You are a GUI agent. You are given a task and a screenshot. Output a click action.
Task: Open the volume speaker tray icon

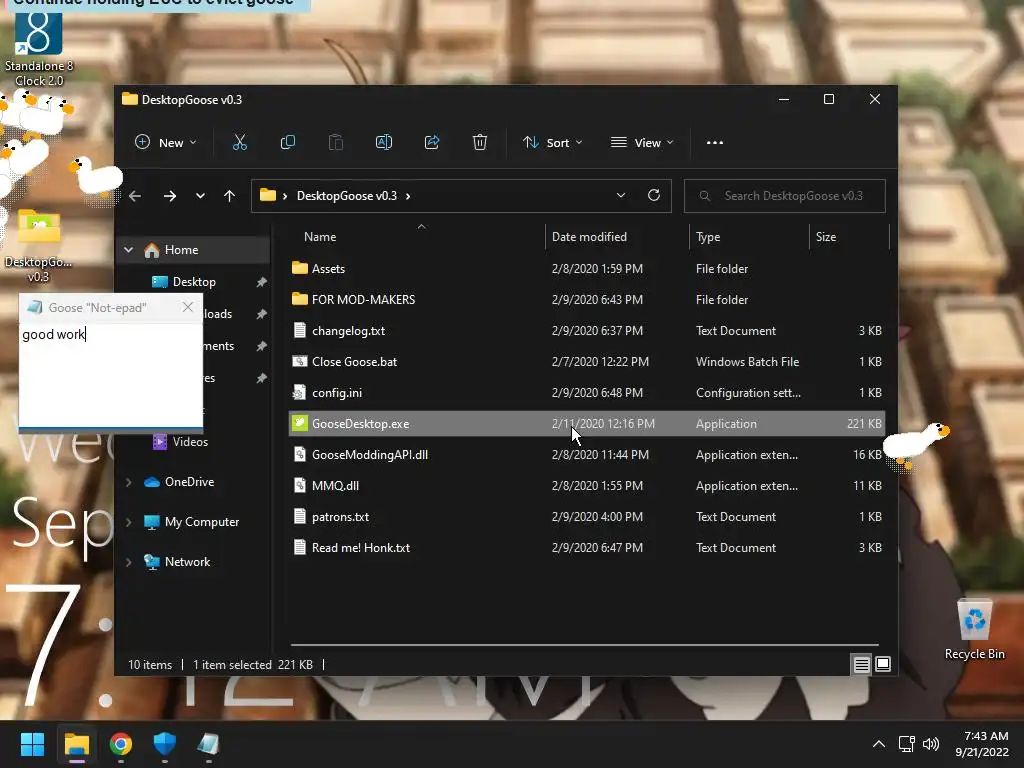point(931,744)
